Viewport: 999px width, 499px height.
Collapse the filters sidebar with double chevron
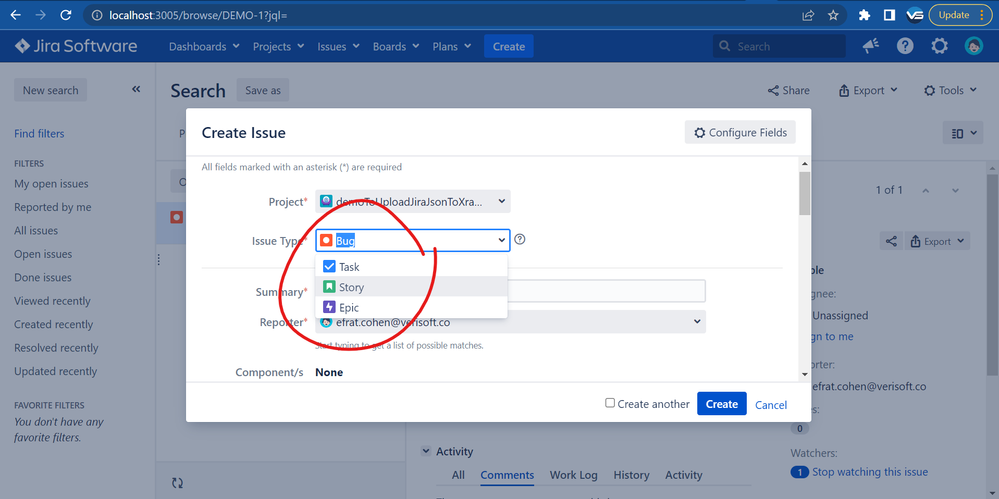pos(136,89)
